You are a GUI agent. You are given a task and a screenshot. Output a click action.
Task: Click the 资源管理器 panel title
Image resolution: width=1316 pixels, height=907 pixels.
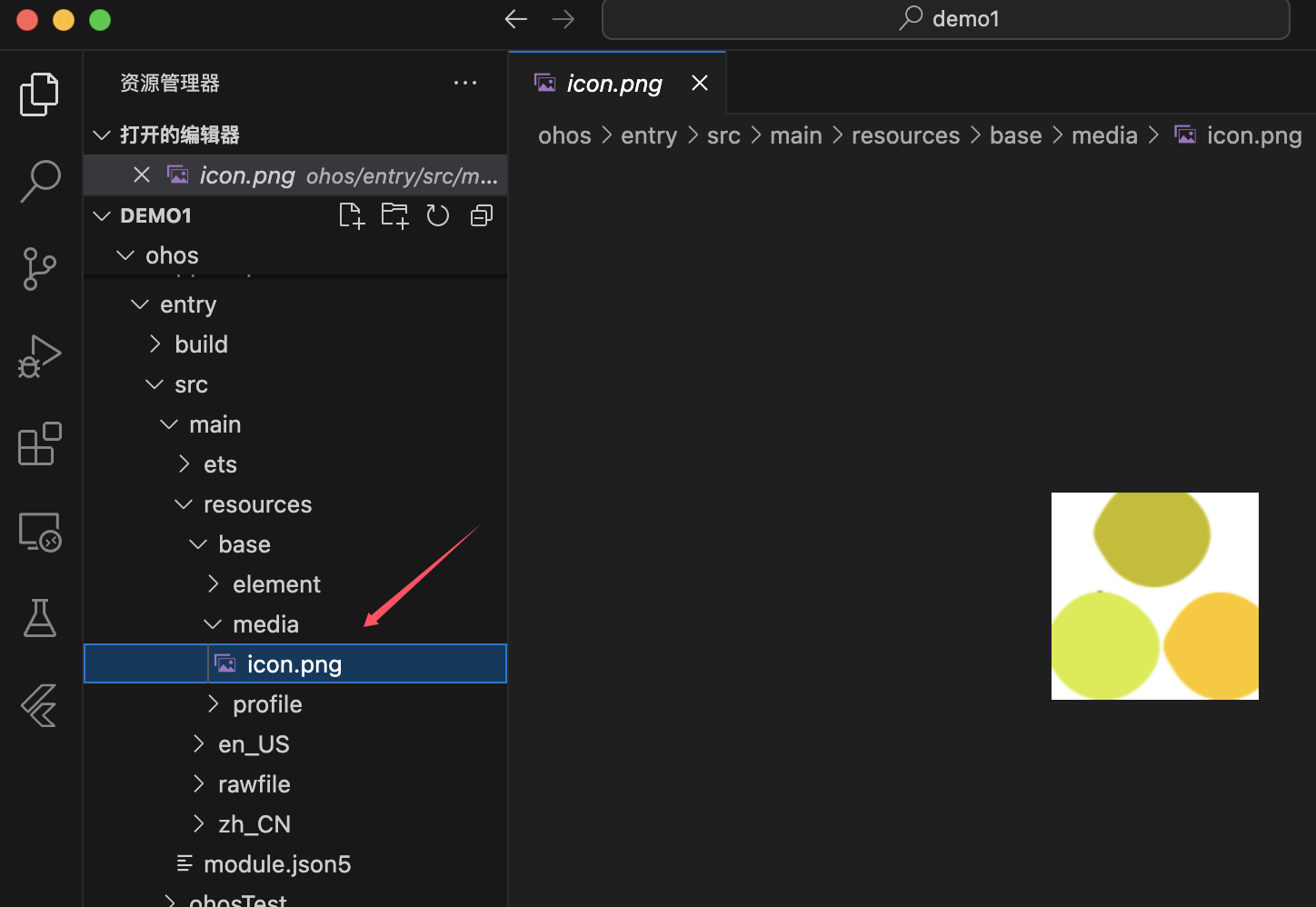170,83
